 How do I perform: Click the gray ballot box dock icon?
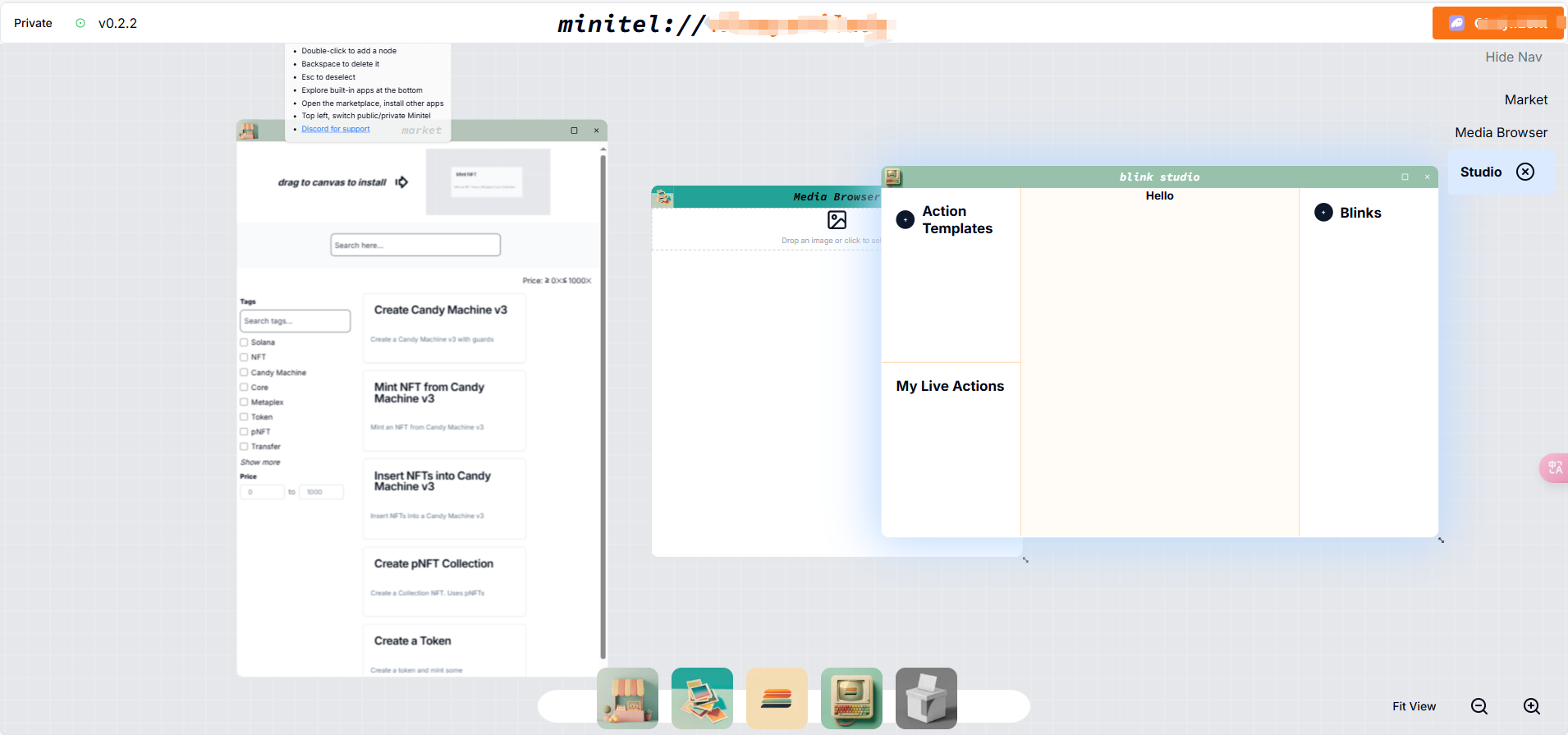[x=926, y=698]
